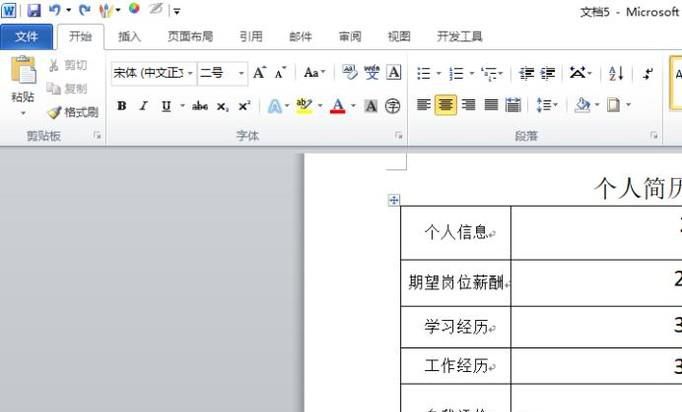This screenshot has height=412, width=682.
Task: Toggle superscript formatting
Action: click(x=244, y=106)
